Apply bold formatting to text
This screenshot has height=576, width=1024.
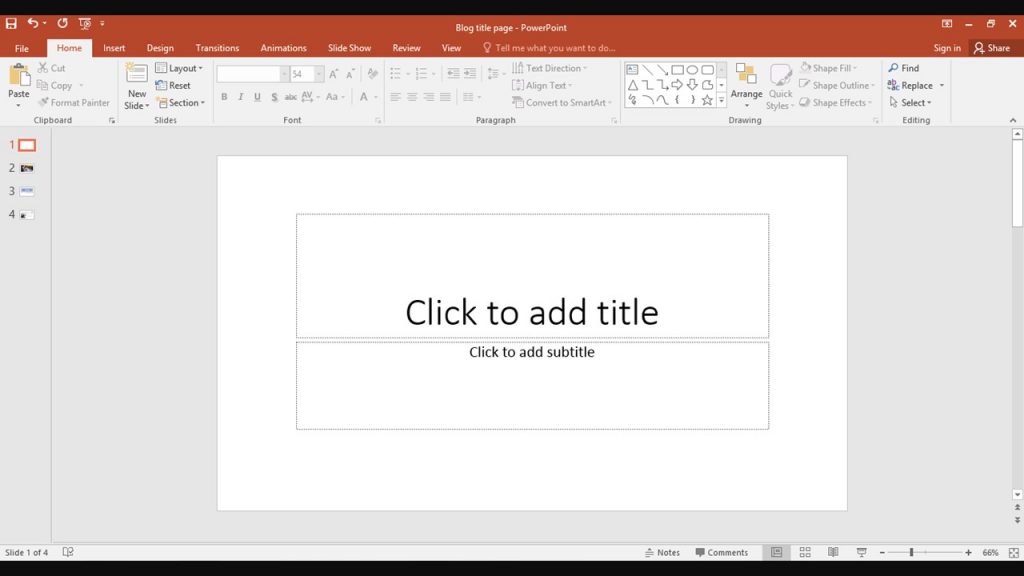224,97
